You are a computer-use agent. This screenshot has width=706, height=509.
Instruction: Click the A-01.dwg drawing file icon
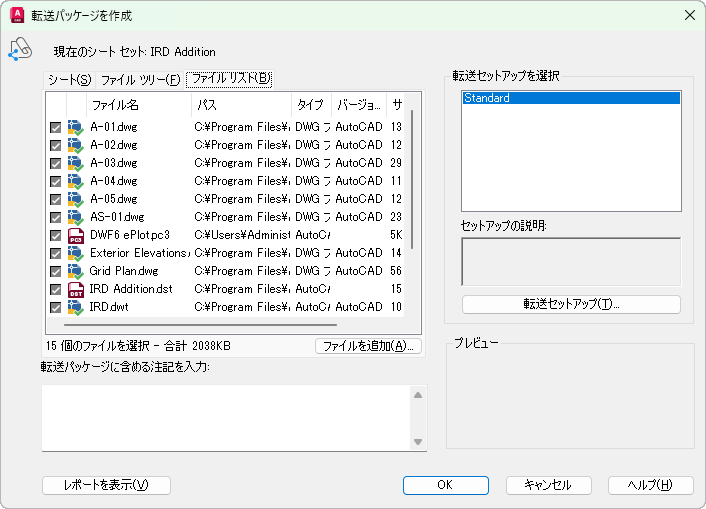(x=75, y=127)
